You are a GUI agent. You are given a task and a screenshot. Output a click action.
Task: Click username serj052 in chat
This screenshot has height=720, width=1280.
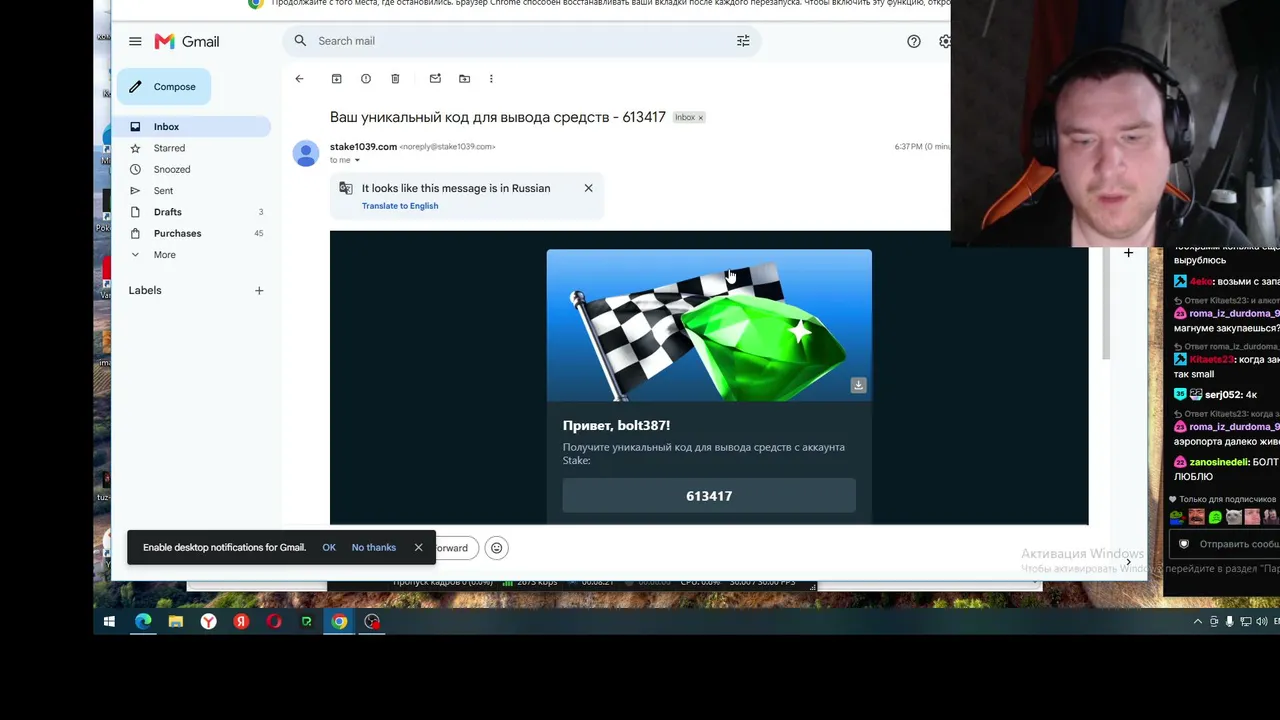[x=1224, y=395]
